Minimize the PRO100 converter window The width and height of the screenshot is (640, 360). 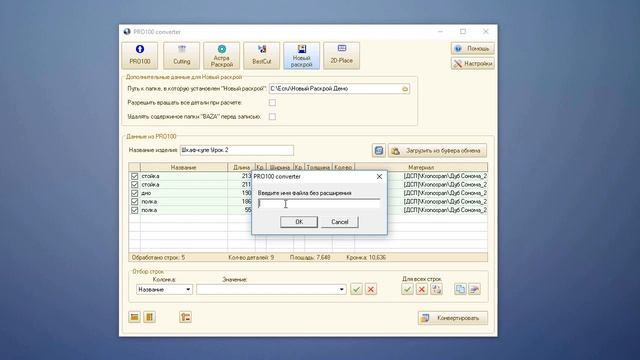[x=440, y=31]
